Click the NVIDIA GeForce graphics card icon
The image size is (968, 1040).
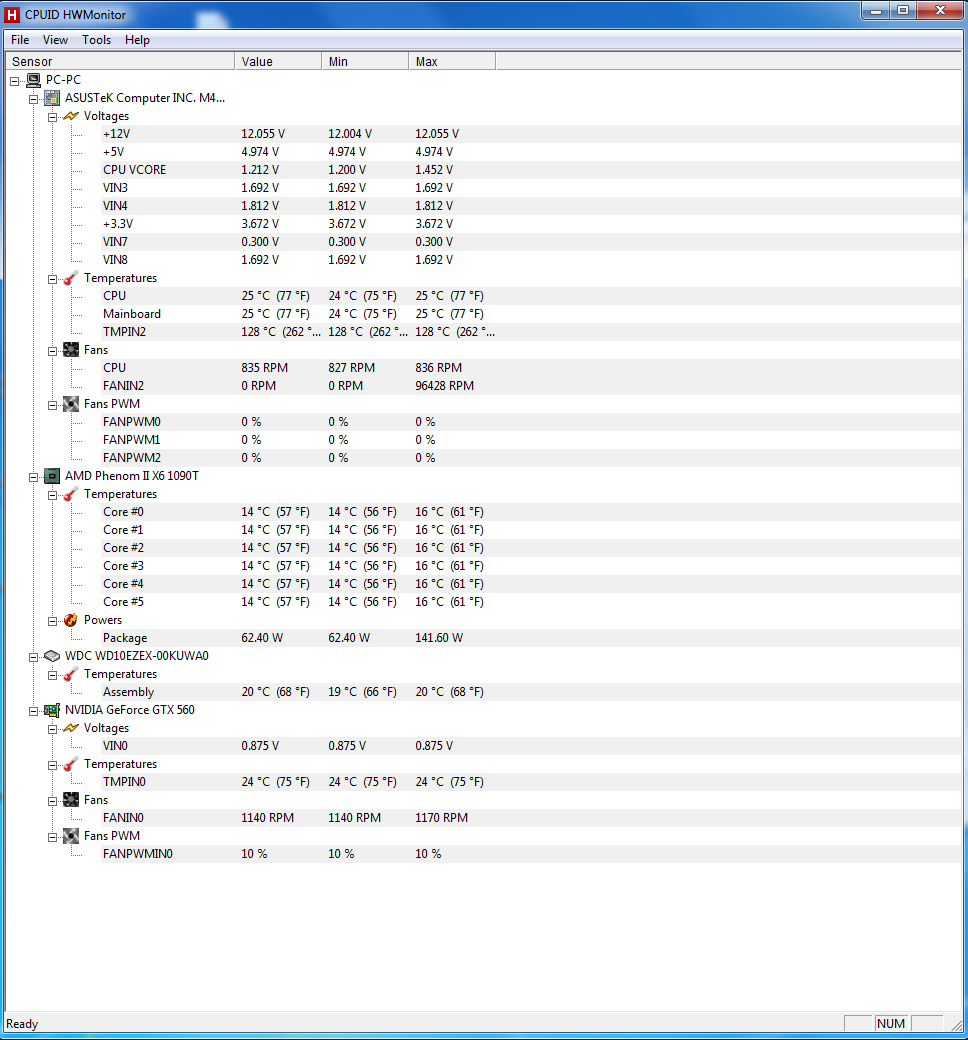[x=52, y=710]
